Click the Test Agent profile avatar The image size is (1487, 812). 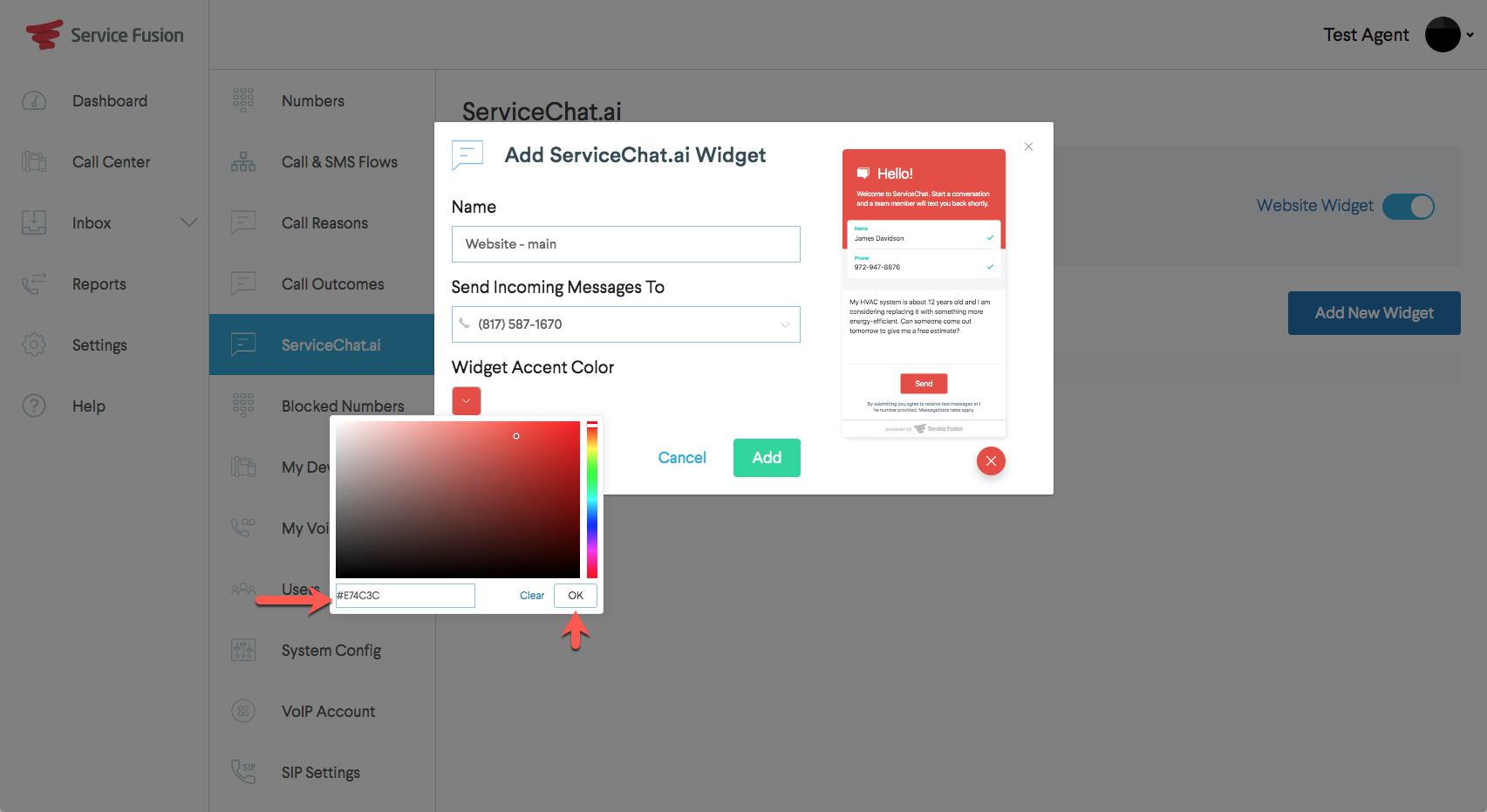(x=1443, y=35)
